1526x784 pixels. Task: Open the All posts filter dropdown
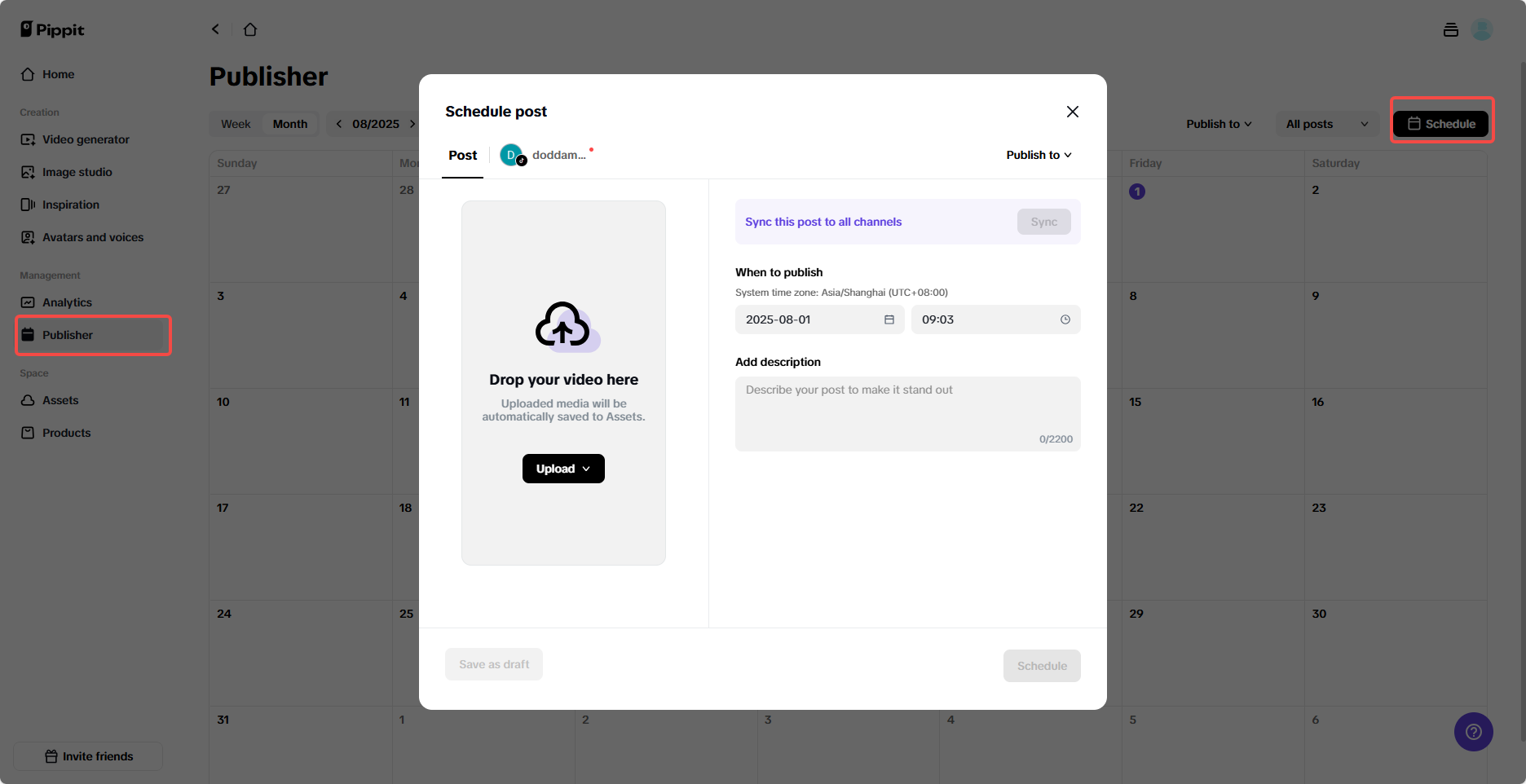coord(1327,124)
